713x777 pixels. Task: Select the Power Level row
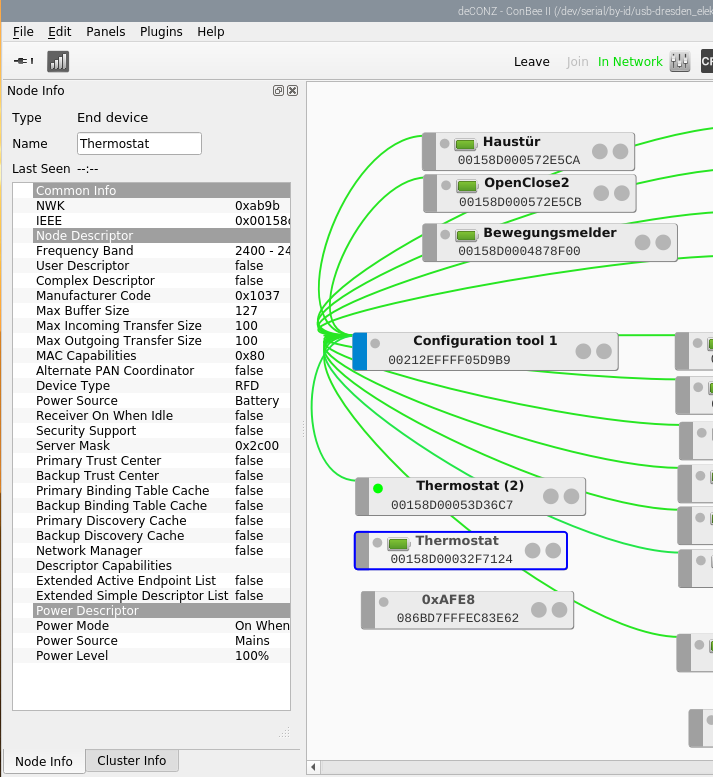tap(152, 656)
